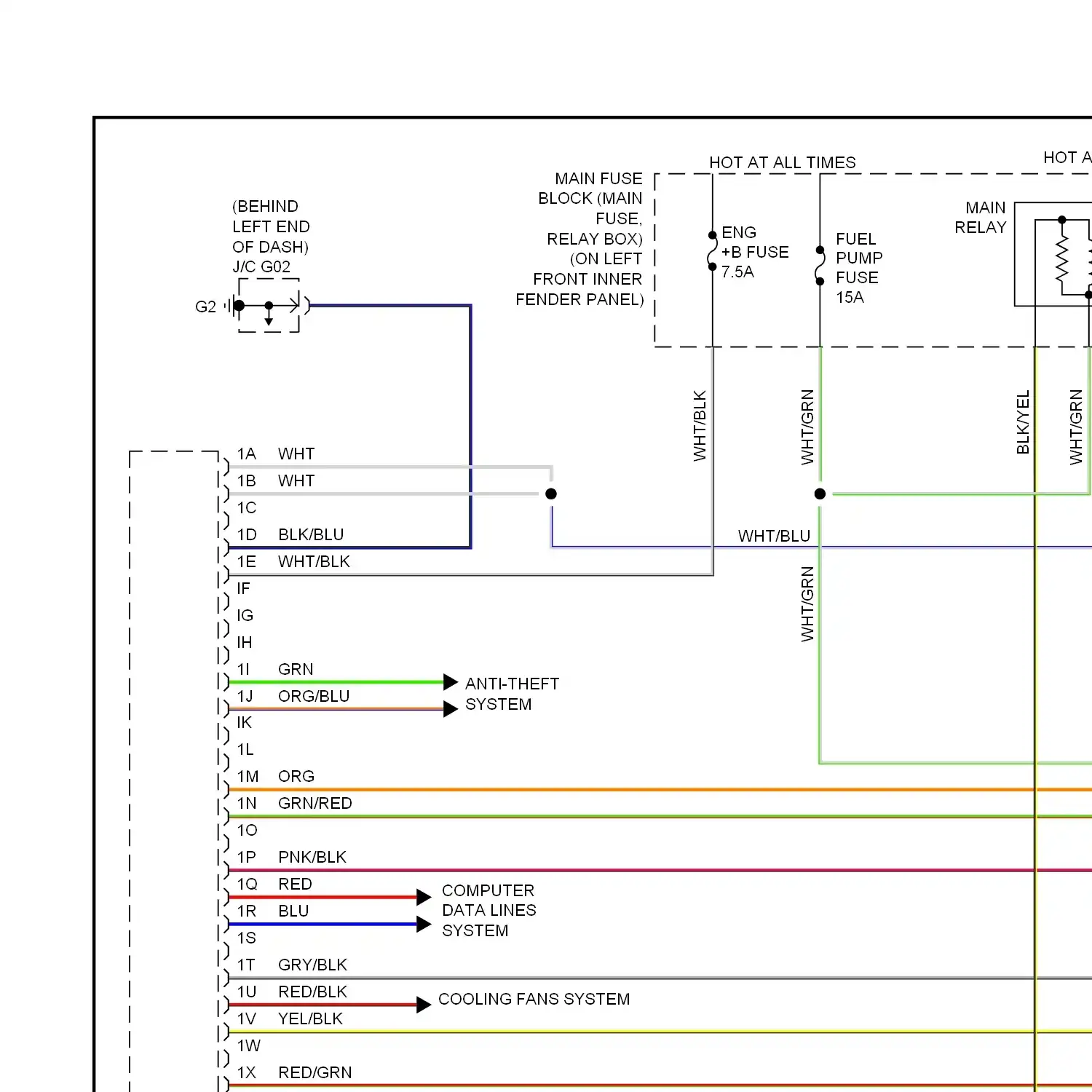This screenshot has height=1092, width=1092.
Task: Click pin 1U RED/BLK label
Action: point(293,992)
